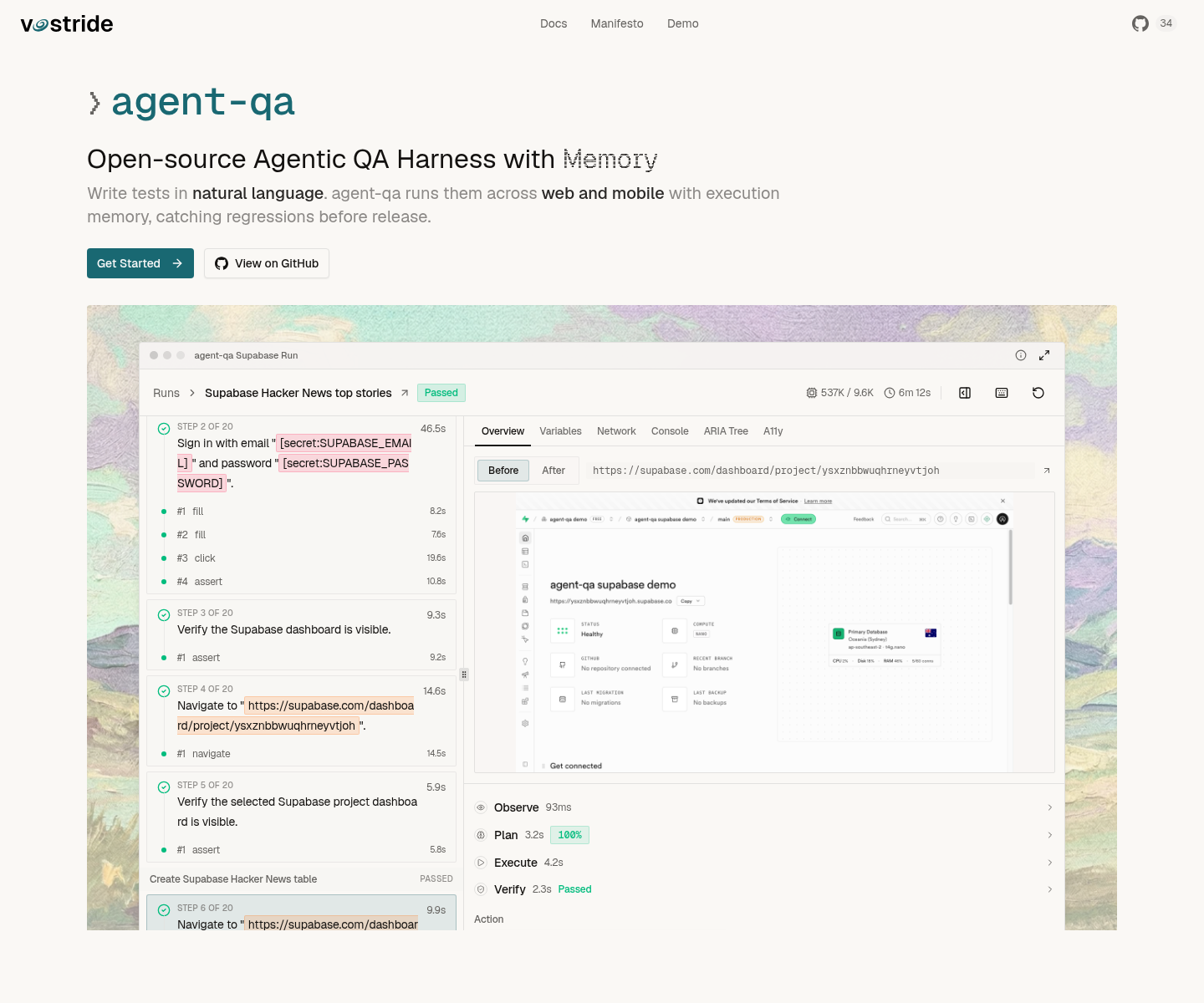Open the keyboard shortcuts icon

(x=1002, y=393)
